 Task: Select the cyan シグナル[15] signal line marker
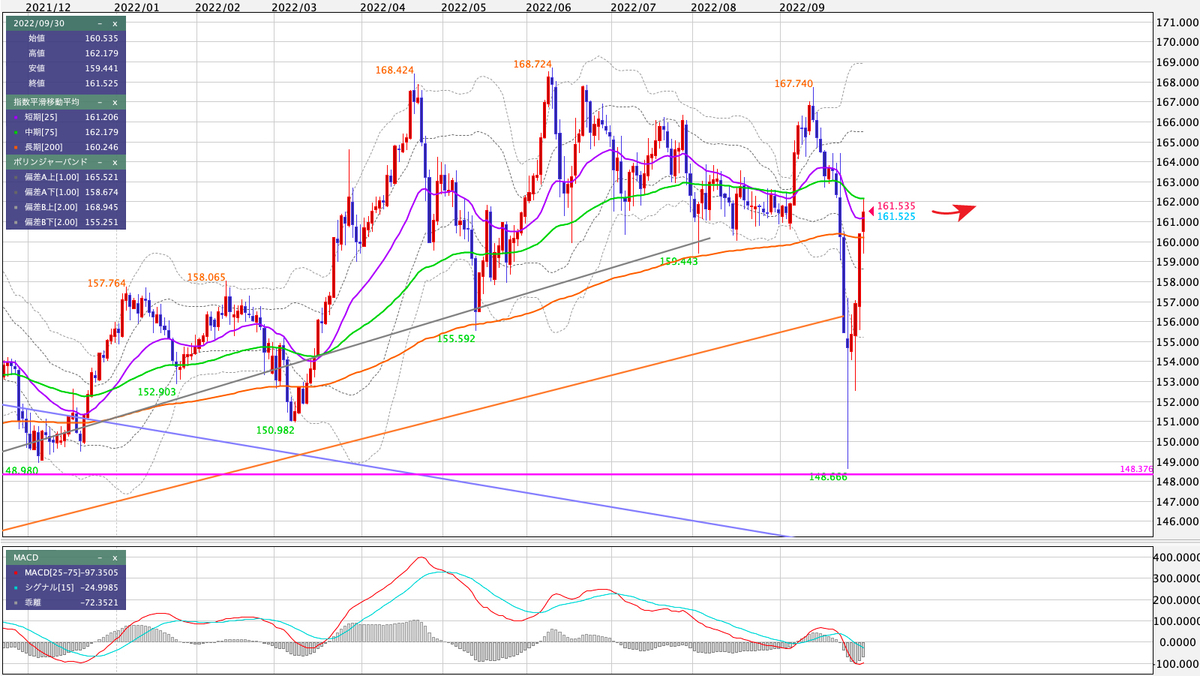click(16, 588)
